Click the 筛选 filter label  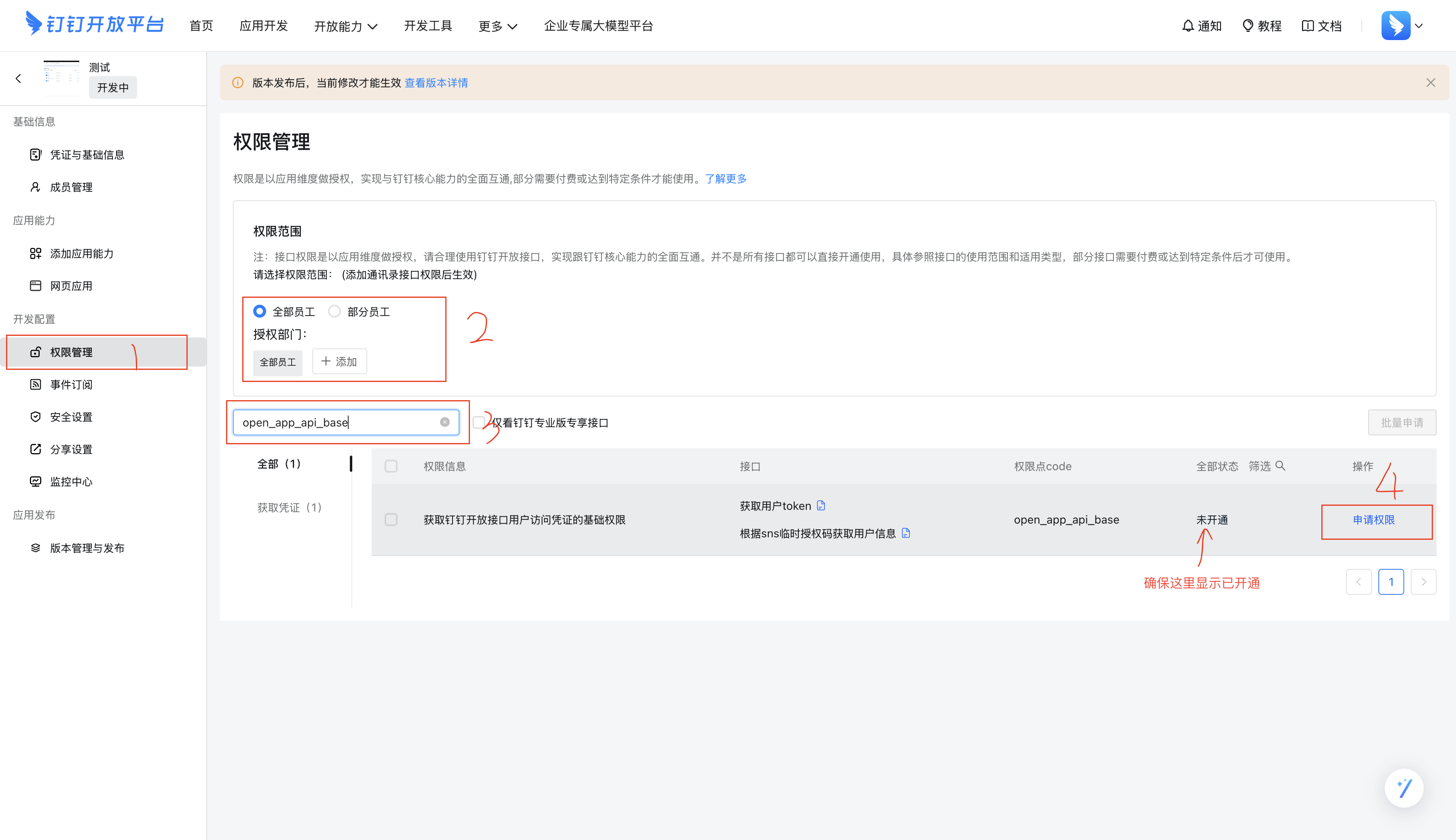(1259, 466)
